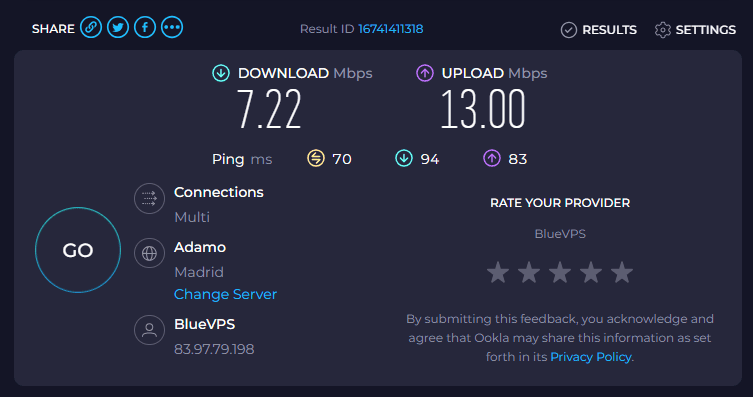The height and width of the screenshot is (397, 753).
Task: Share result on Facebook
Action: click(145, 27)
